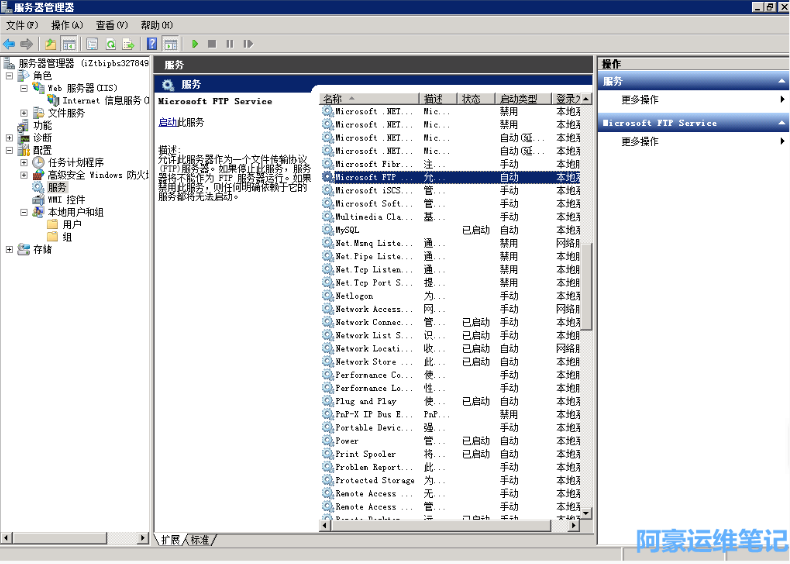This screenshot has height=564, width=790.
Task: Click the 启动 link to start service
Action: (167, 122)
